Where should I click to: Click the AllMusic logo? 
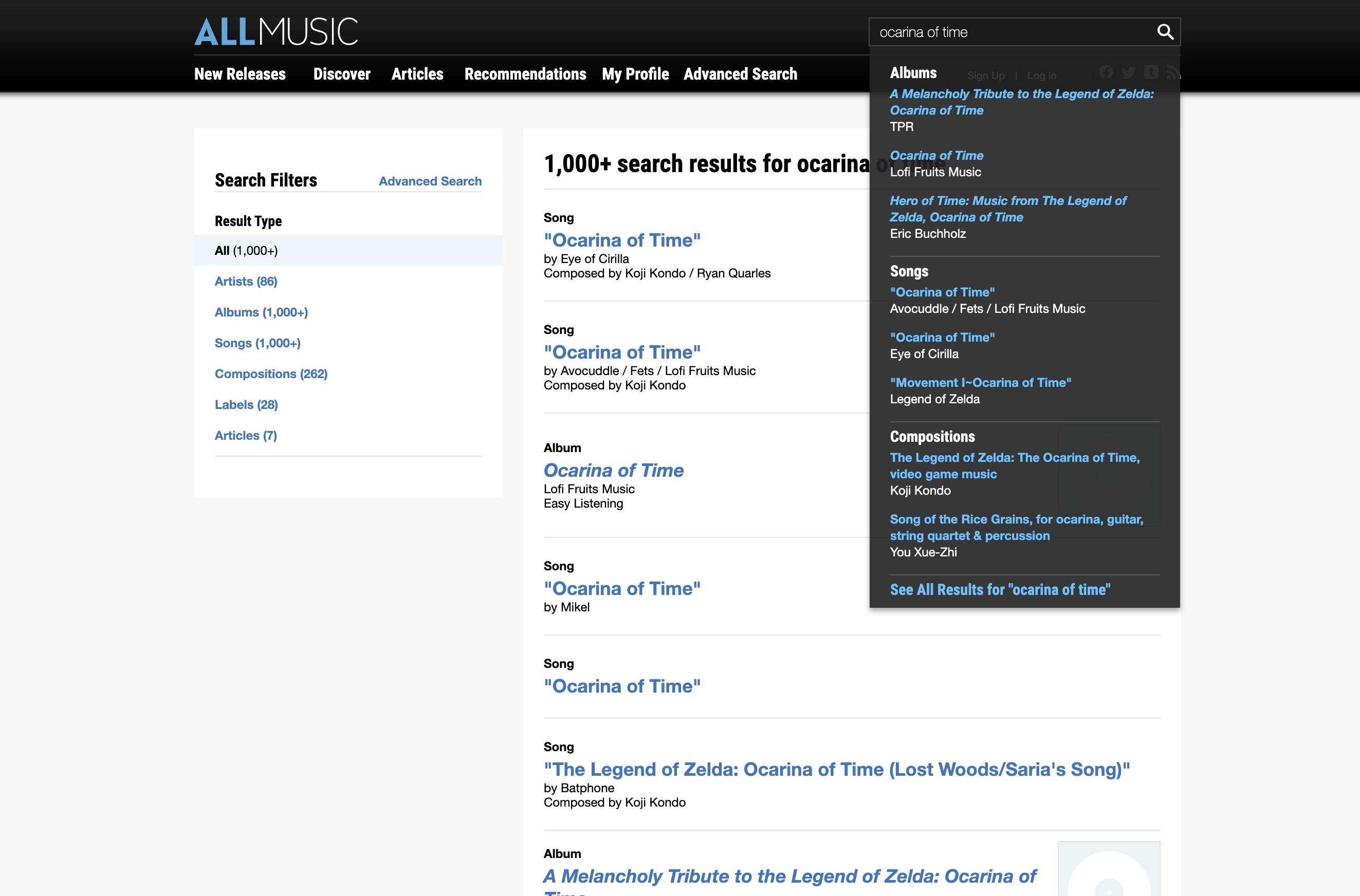276,31
